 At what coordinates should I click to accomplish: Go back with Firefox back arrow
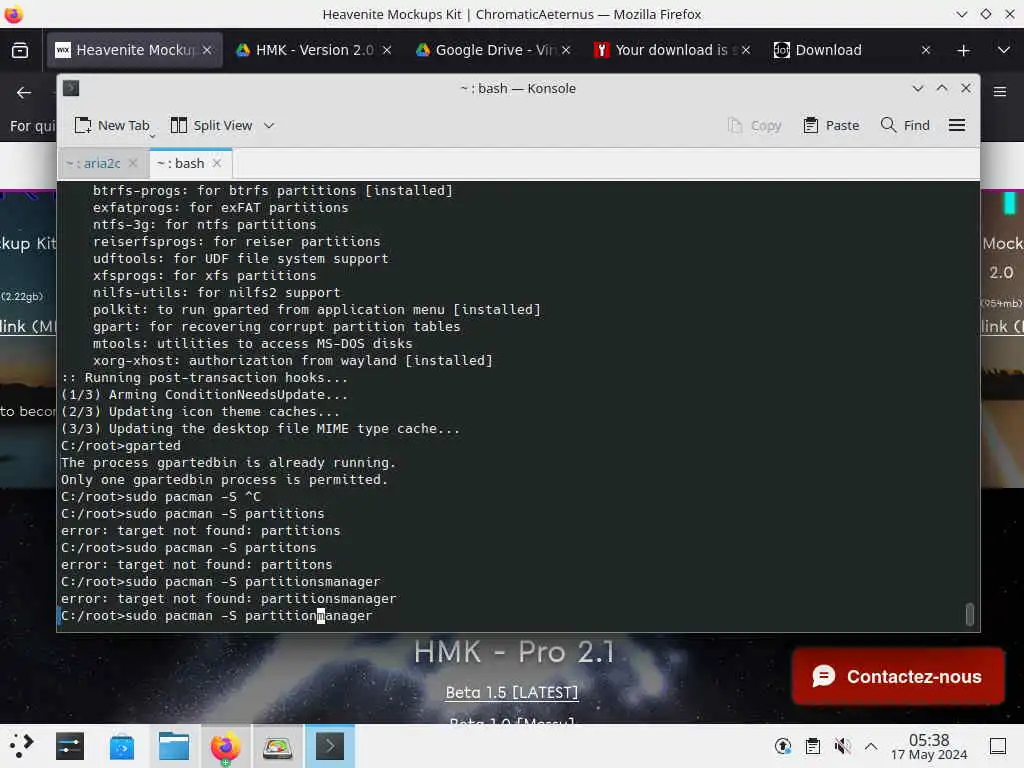click(24, 93)
